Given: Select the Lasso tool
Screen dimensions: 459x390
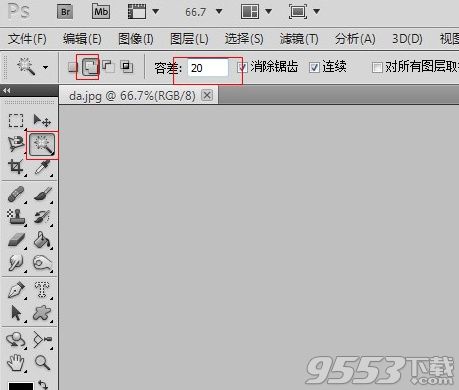Looking at the screenshot, I should [x=16, y=144].
